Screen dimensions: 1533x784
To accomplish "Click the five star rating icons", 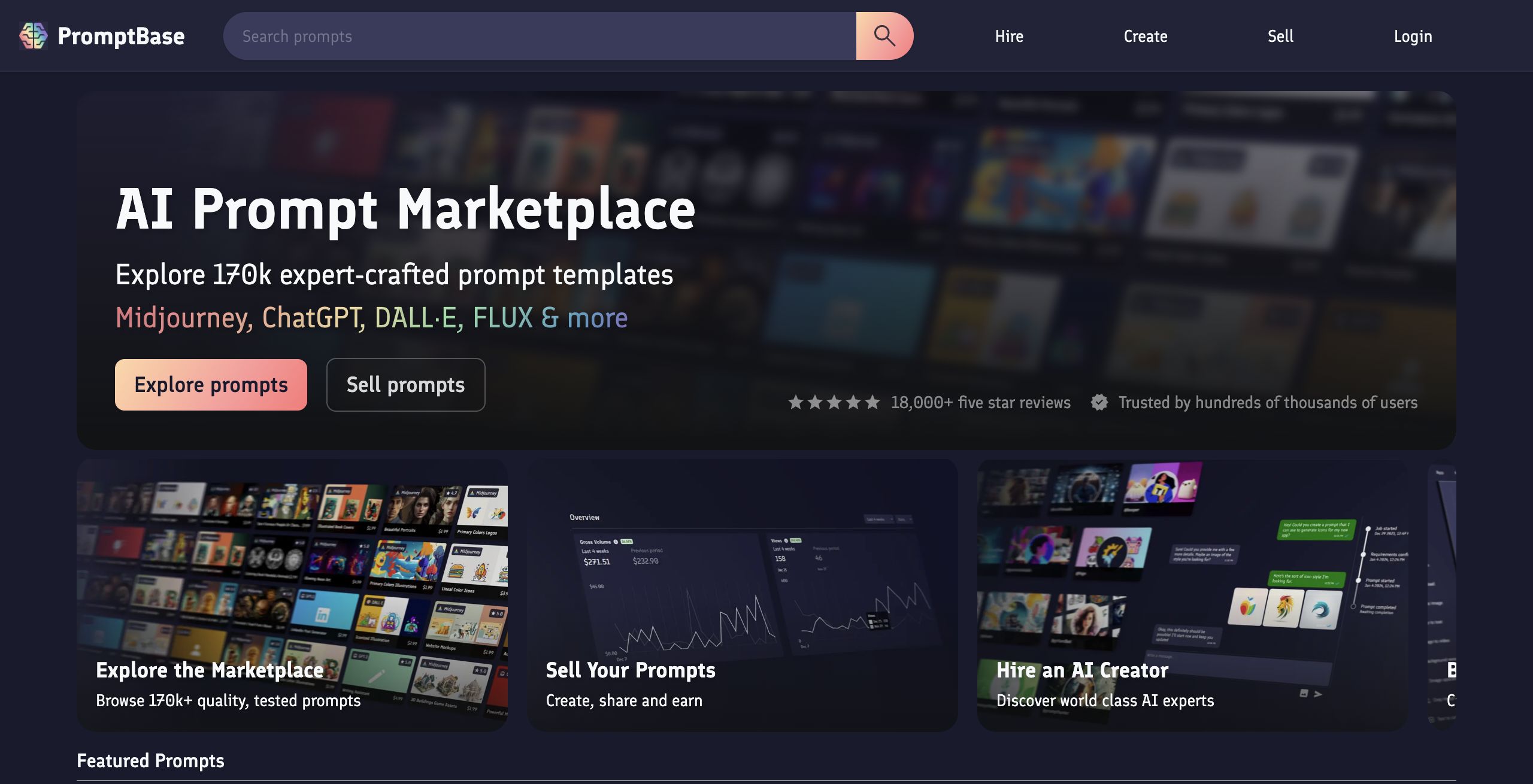I will [834, 403].
